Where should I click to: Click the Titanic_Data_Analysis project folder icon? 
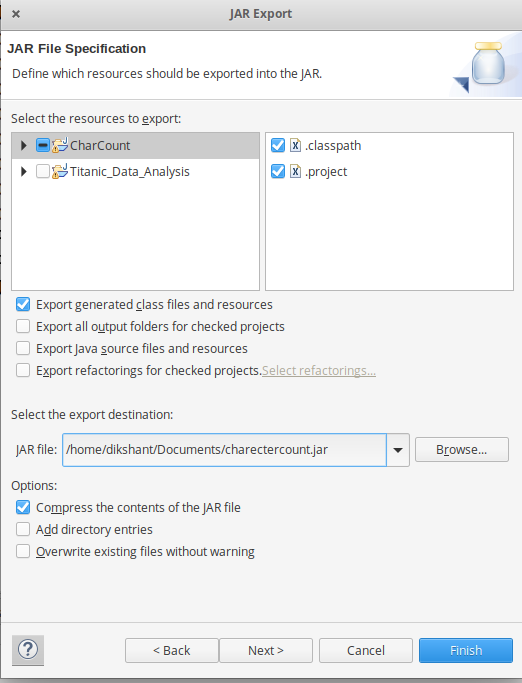coord(60,171)
